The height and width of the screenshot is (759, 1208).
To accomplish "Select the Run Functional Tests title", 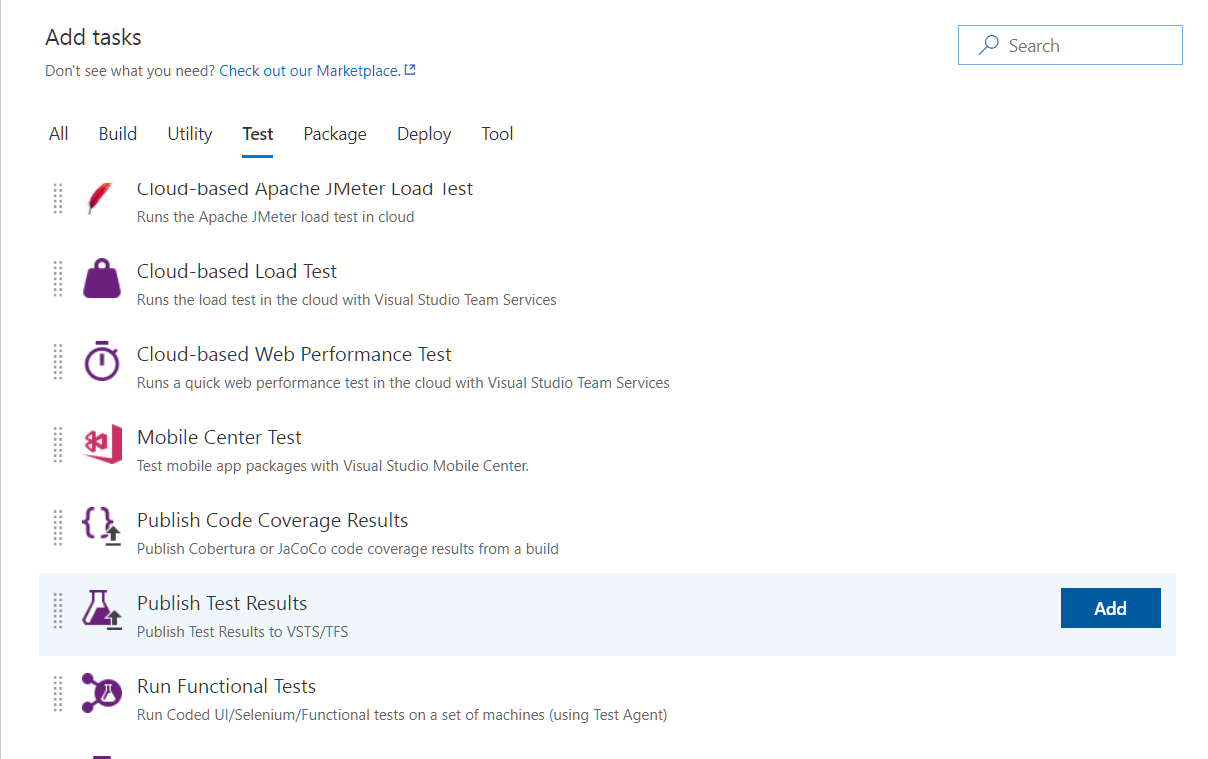I will click(226, 686).
